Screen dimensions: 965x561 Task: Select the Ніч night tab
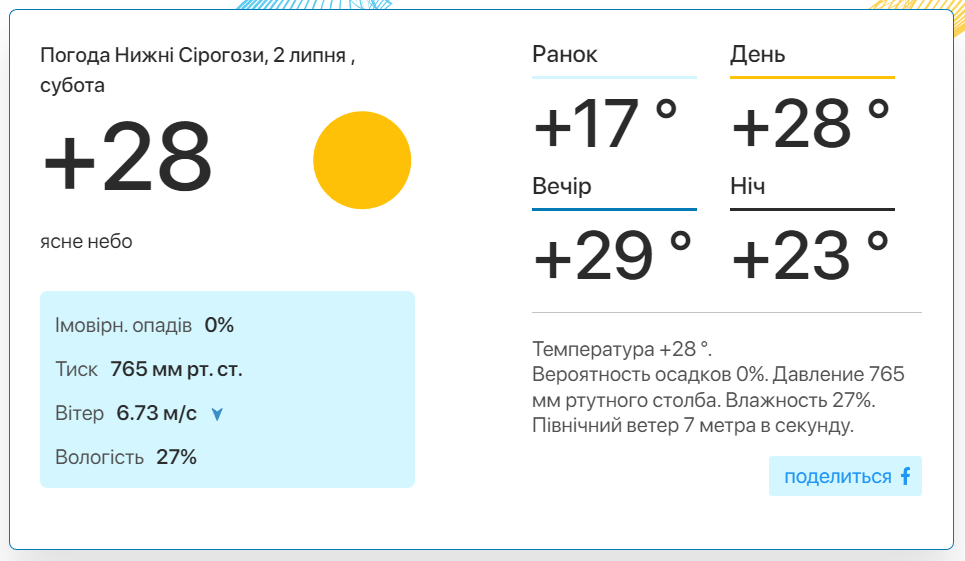click(x=748, y=186)
